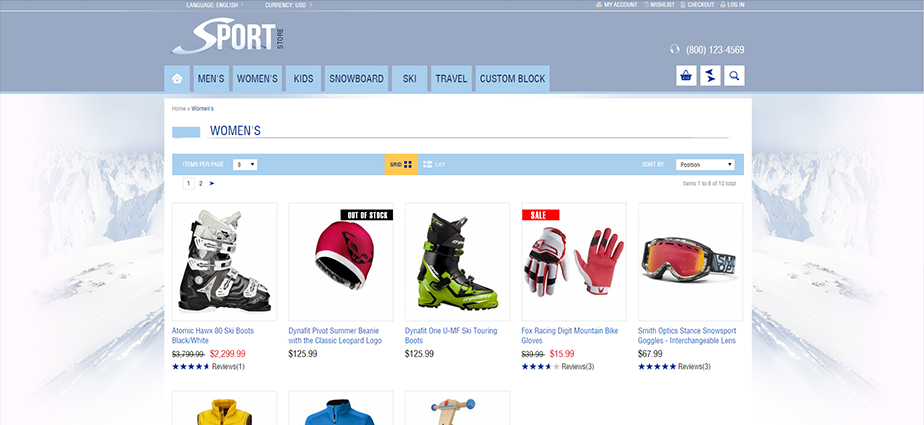Image resolution: width=924 pixels, height=425 pixels.
Task: Open Dynafit Pivot Summer Beanie thumbnail
Action: (341, 262)
